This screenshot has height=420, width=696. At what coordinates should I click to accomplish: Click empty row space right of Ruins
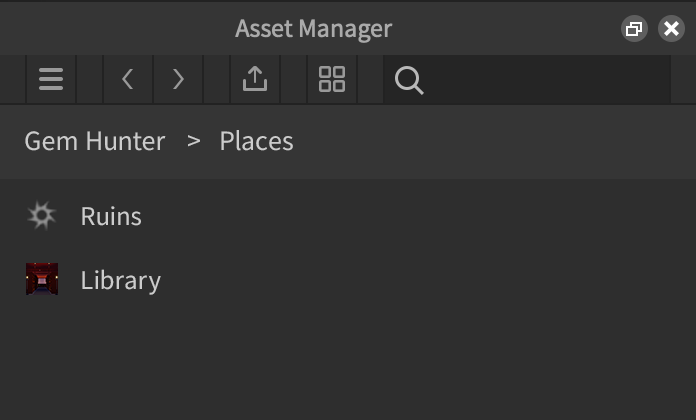420,216
